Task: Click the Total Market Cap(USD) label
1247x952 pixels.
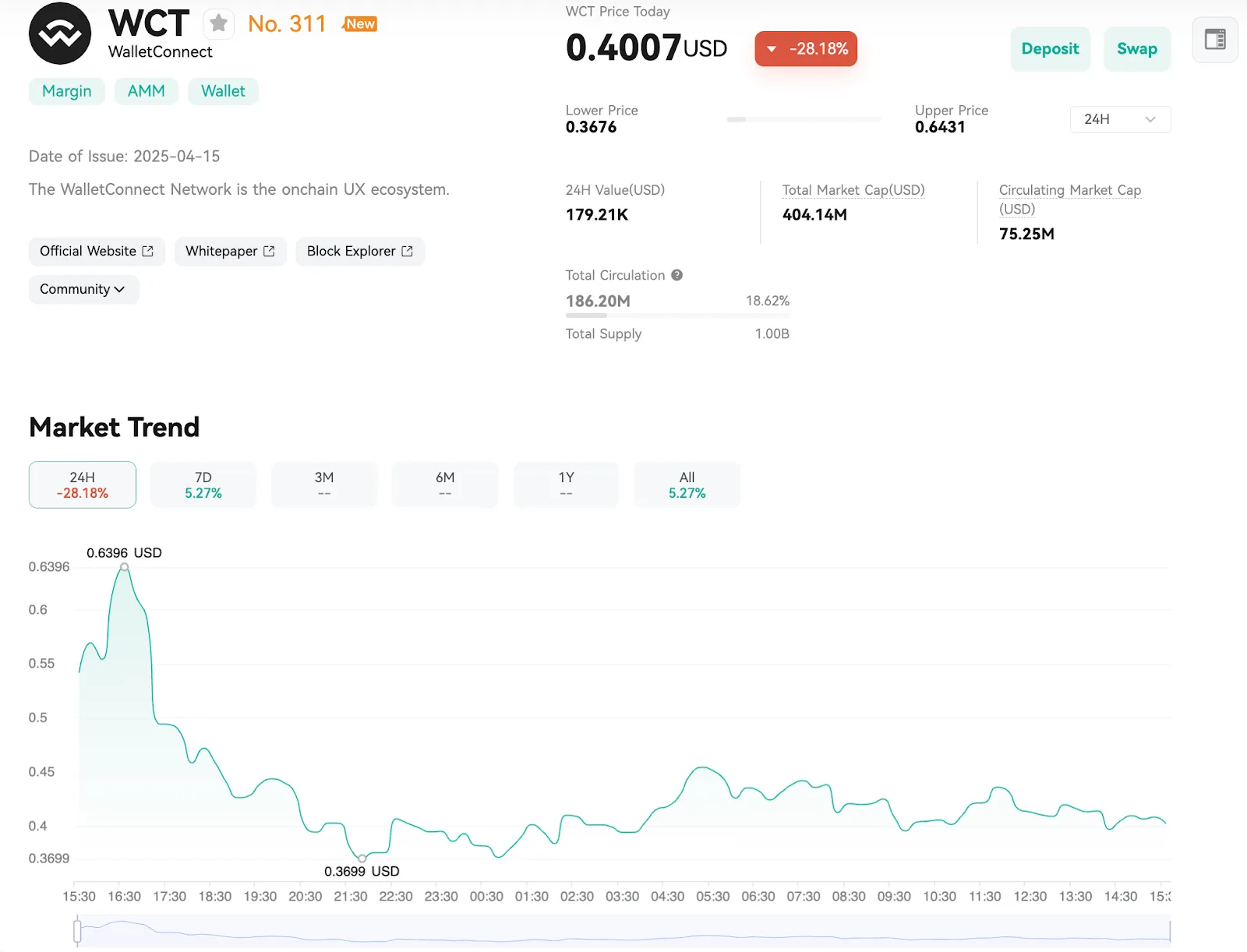Action: tap(853, 190)
